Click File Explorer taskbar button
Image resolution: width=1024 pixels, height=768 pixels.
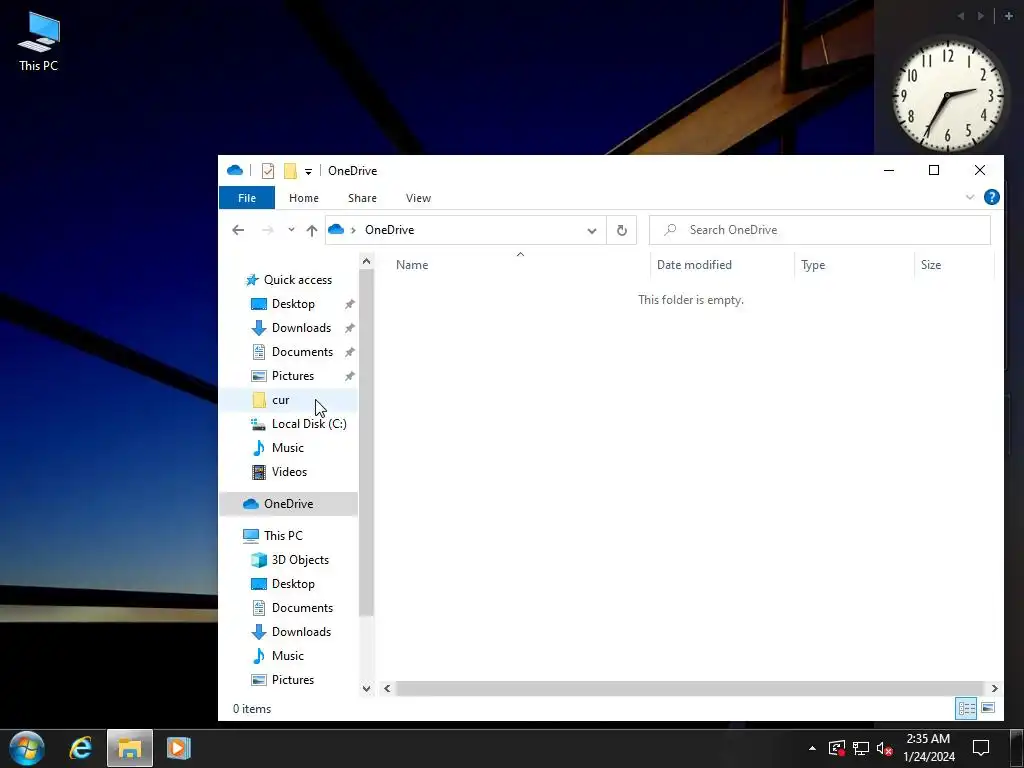coord(130,748)
